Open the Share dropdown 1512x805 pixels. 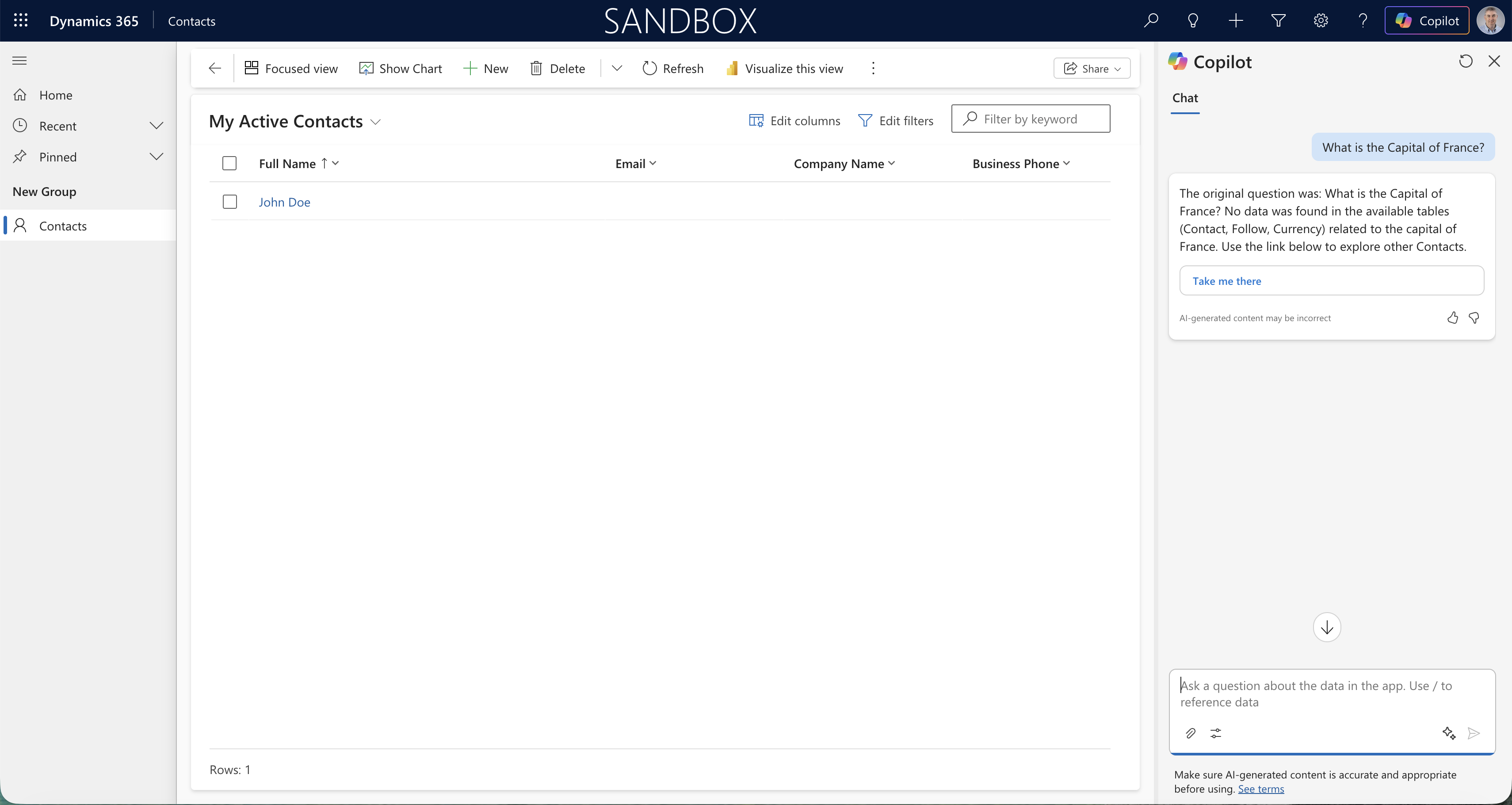pos(1092,69)
